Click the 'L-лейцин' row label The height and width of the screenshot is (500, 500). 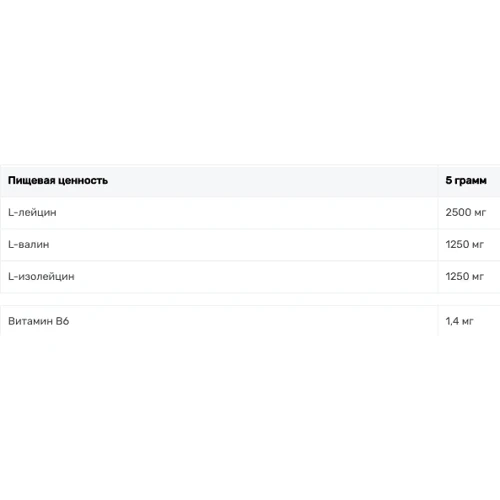(x=32, y=212)
